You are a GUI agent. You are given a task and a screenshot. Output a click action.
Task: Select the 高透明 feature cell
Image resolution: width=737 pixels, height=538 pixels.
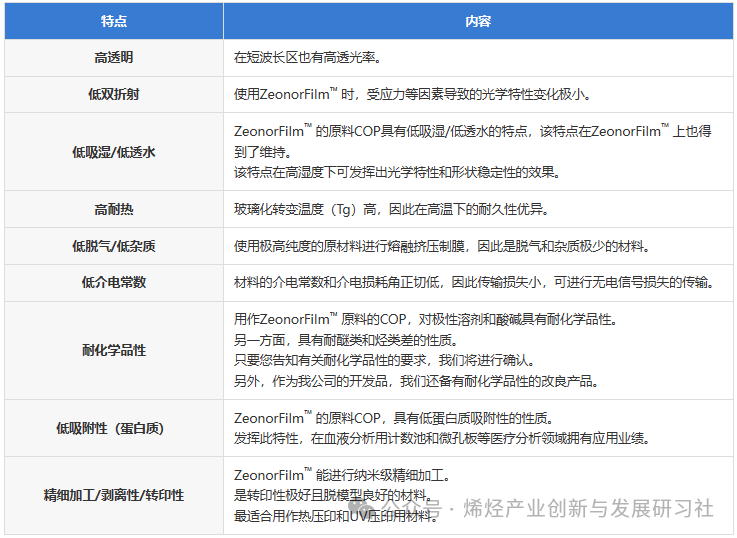[114, 58]
